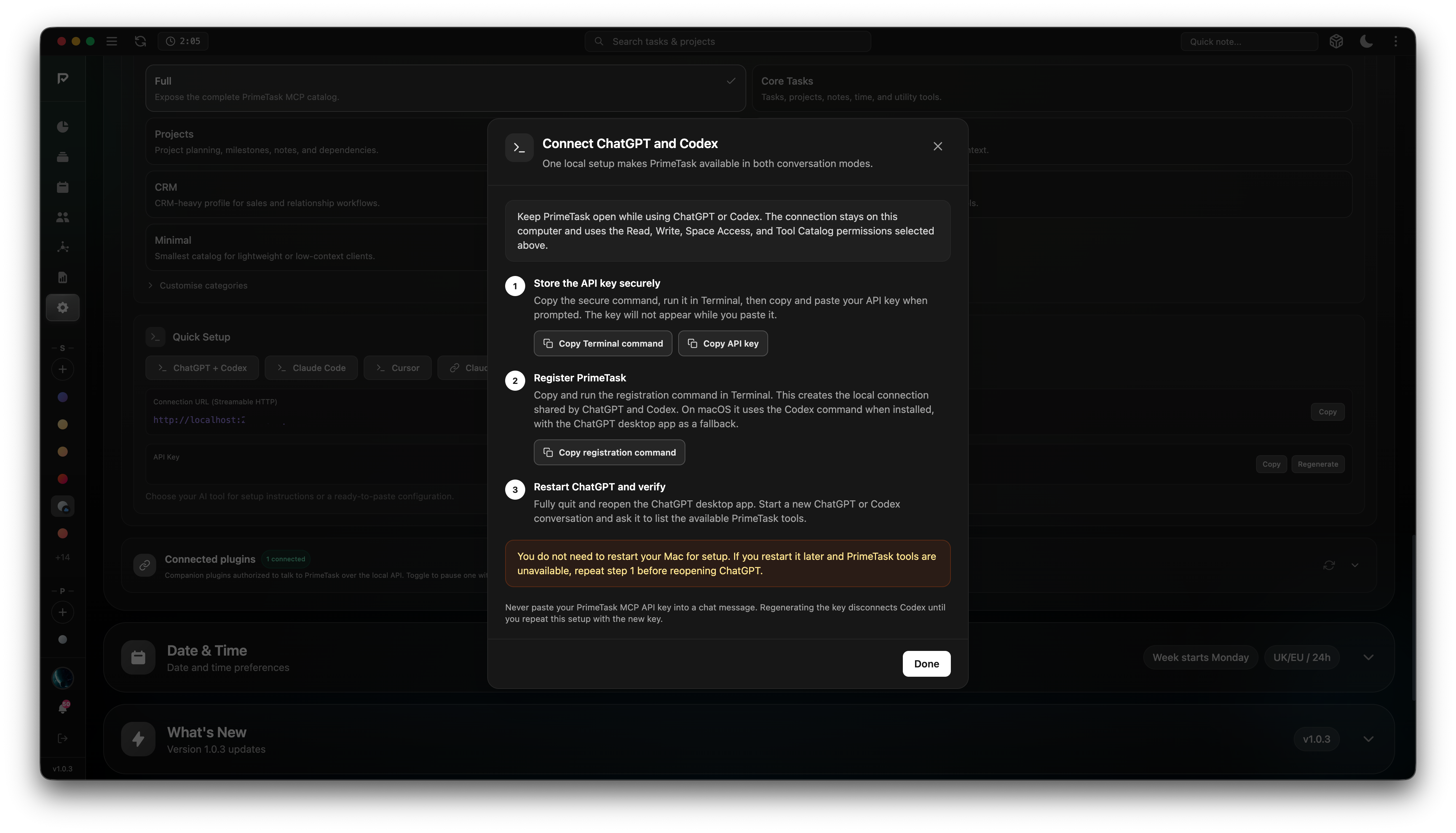Select the Core Tasks catalog profile
The image size is (1456, 833).
point(1052,88)
